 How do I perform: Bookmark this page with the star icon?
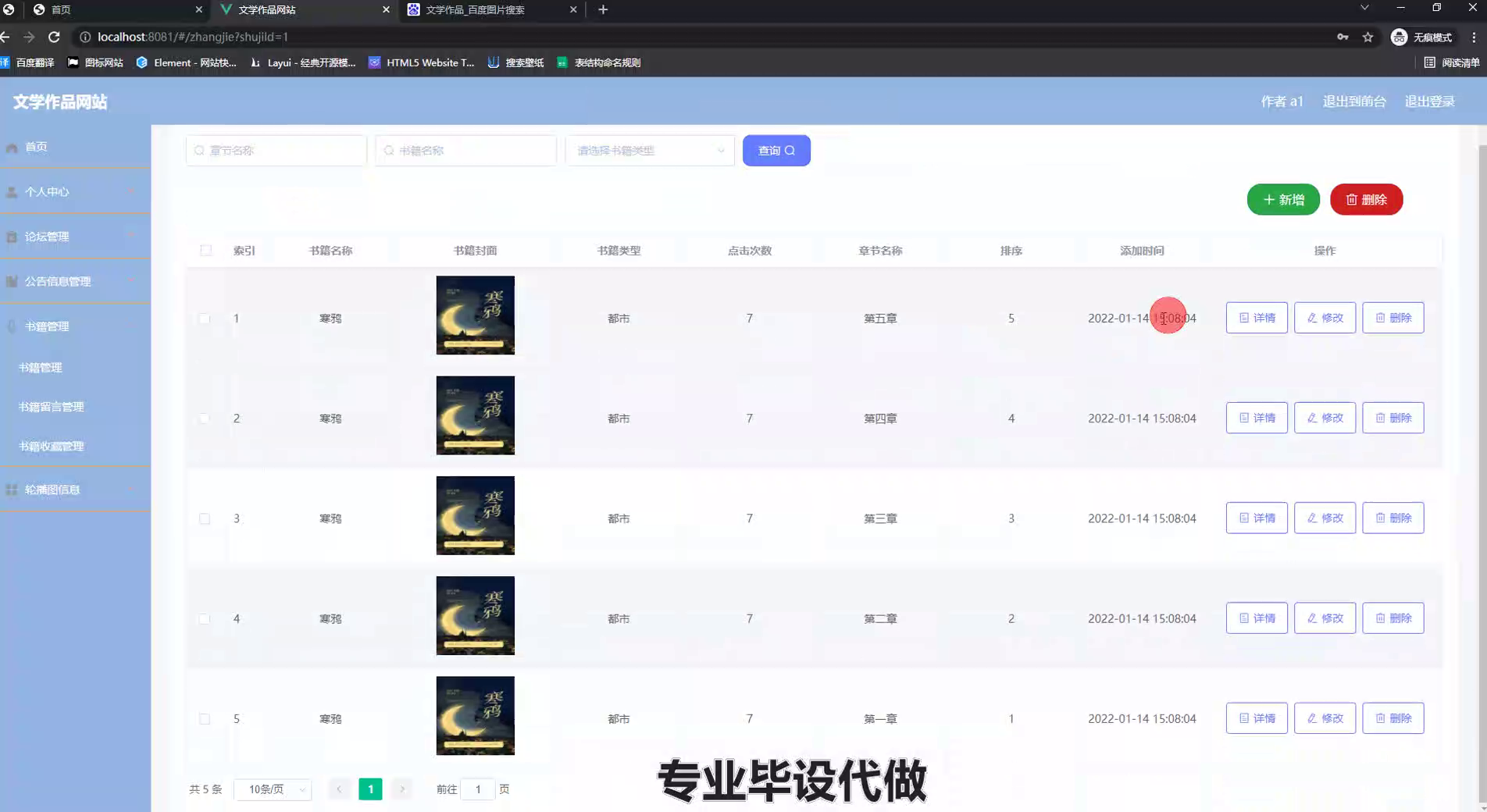click(x=1368, y=37)
